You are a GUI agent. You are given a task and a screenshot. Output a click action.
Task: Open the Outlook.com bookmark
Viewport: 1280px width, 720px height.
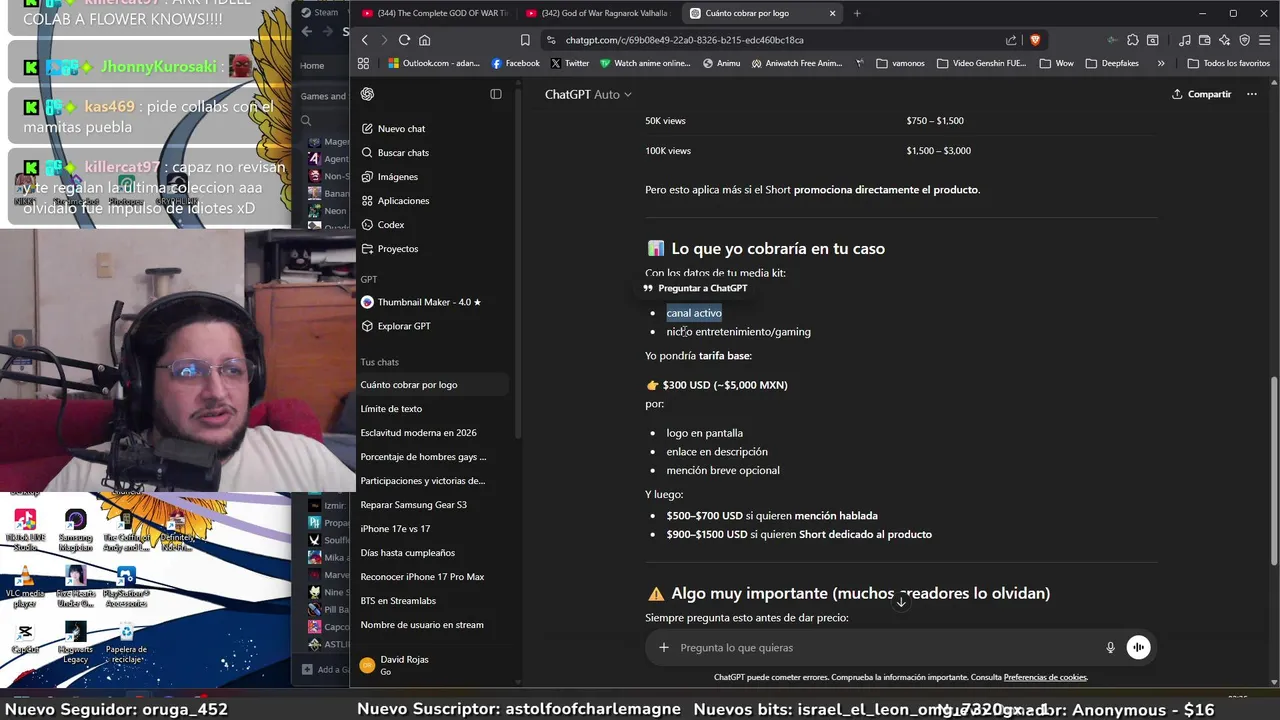(434, 63)
